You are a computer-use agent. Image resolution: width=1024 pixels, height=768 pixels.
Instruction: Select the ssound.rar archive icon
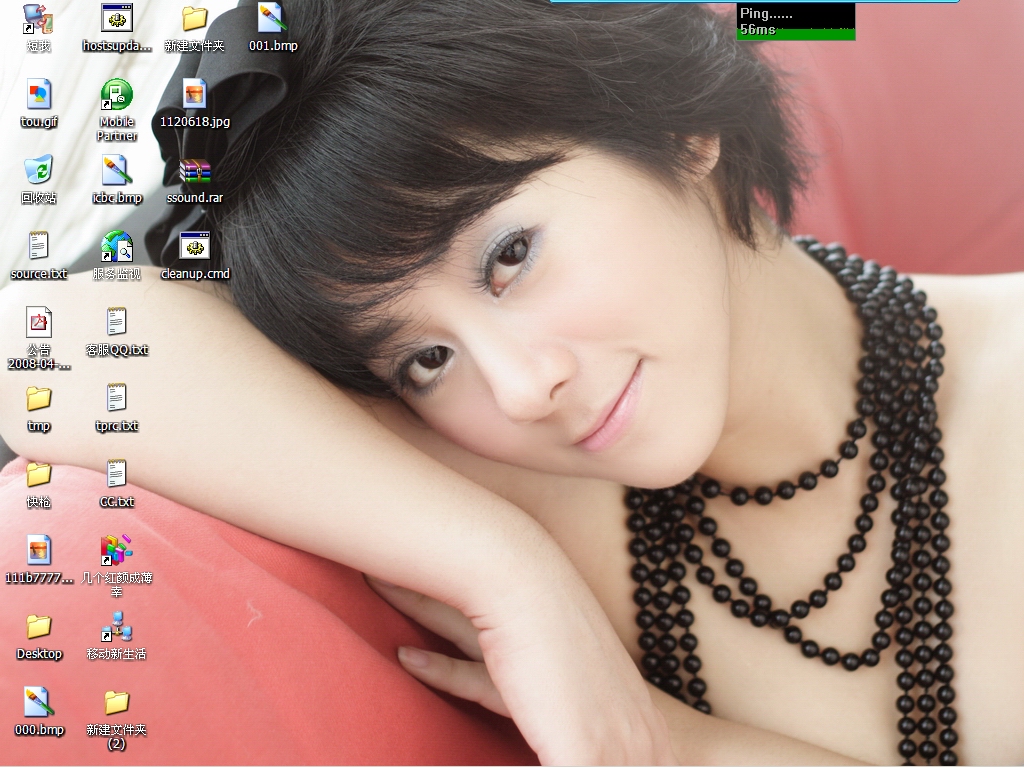(x=194, y=171)
